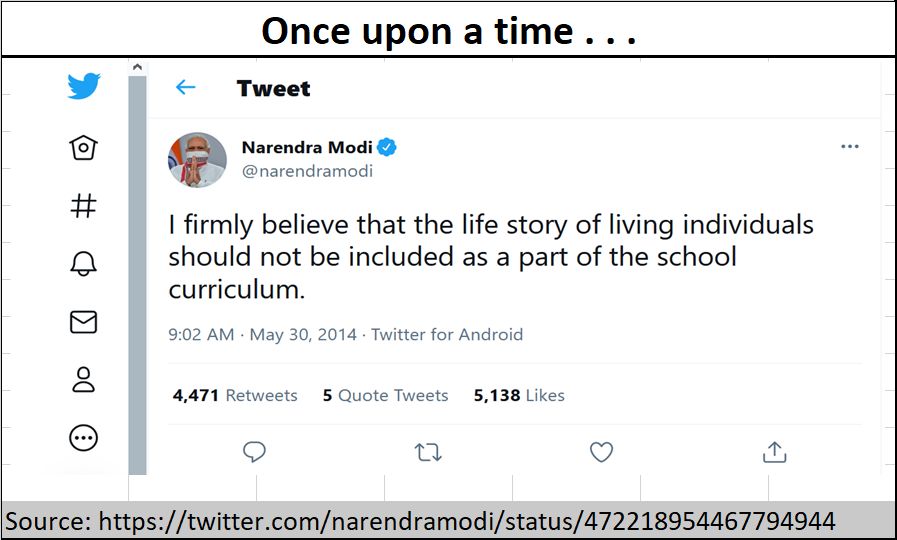Open Messages envelope icon
The width and height of the screenshot is (897, 540).
click(84, 322)
